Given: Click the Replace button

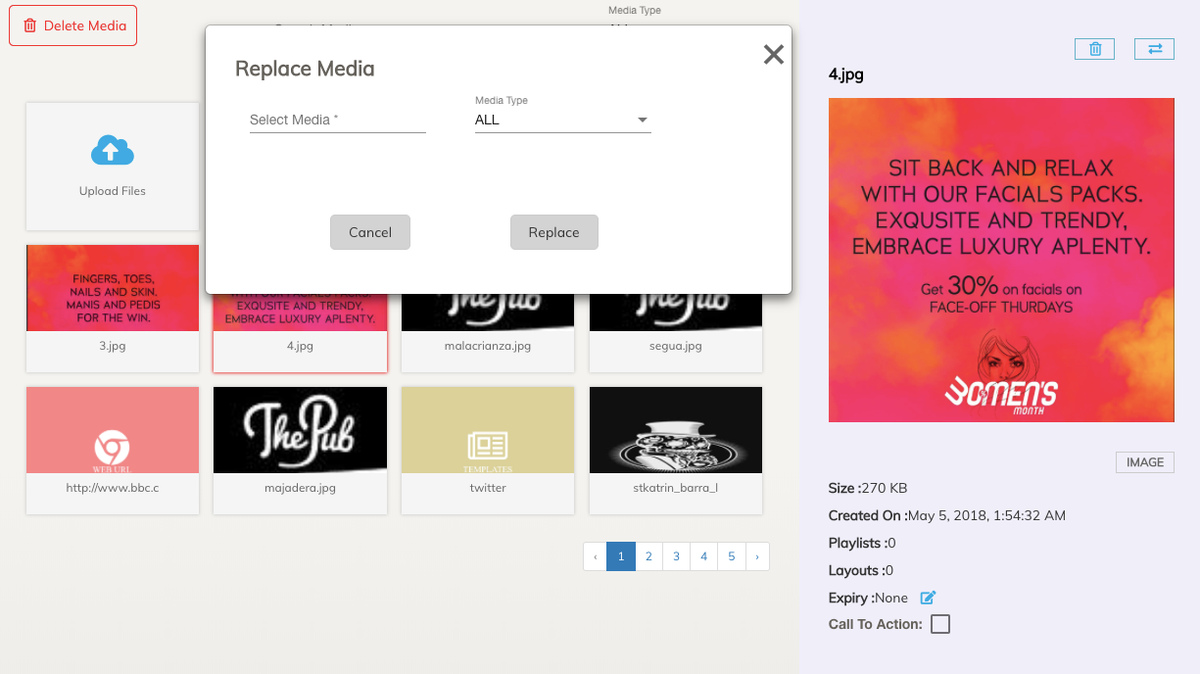Looking at the screenshot, I should 554,232.
